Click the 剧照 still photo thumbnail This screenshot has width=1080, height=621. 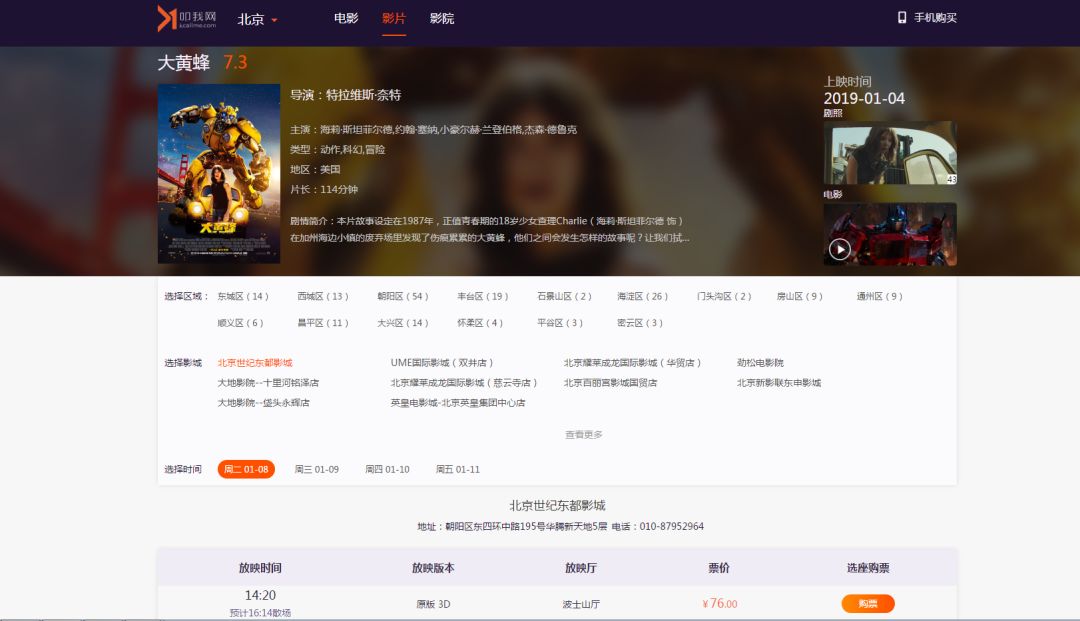[891, 152]
